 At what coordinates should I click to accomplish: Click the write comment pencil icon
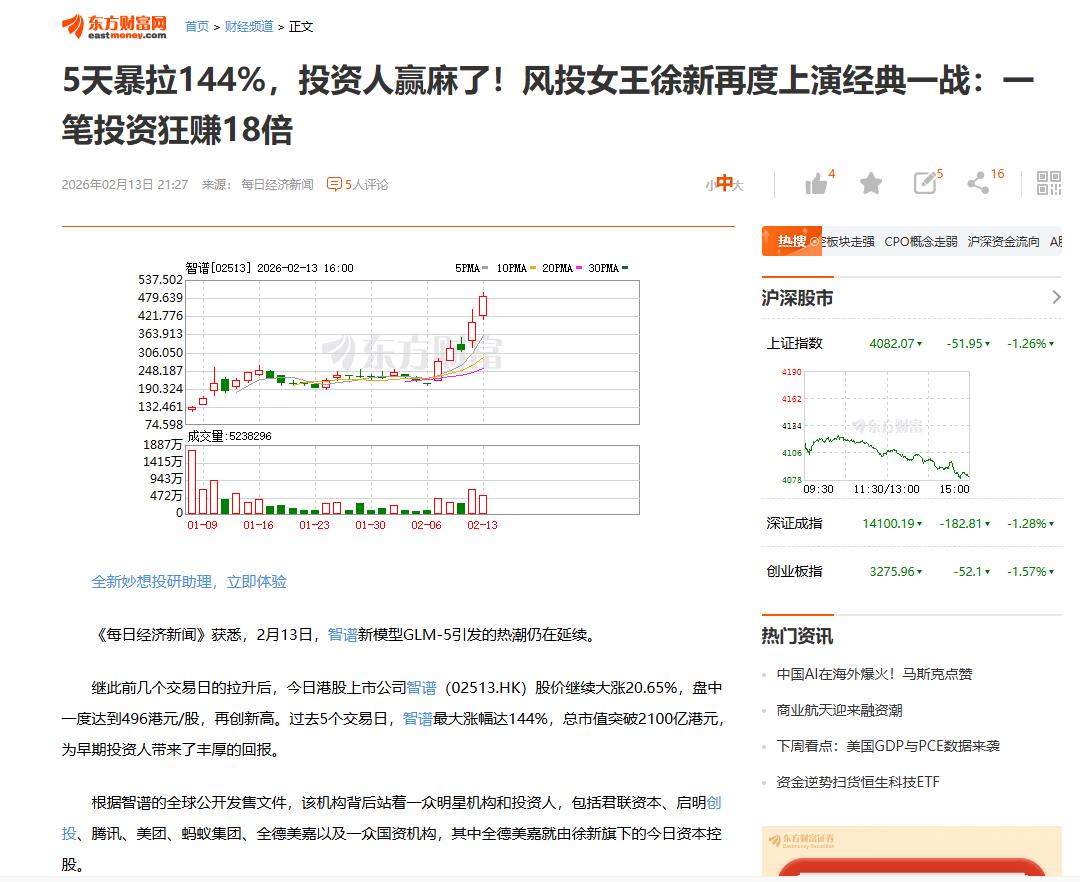tap(924, 182)
